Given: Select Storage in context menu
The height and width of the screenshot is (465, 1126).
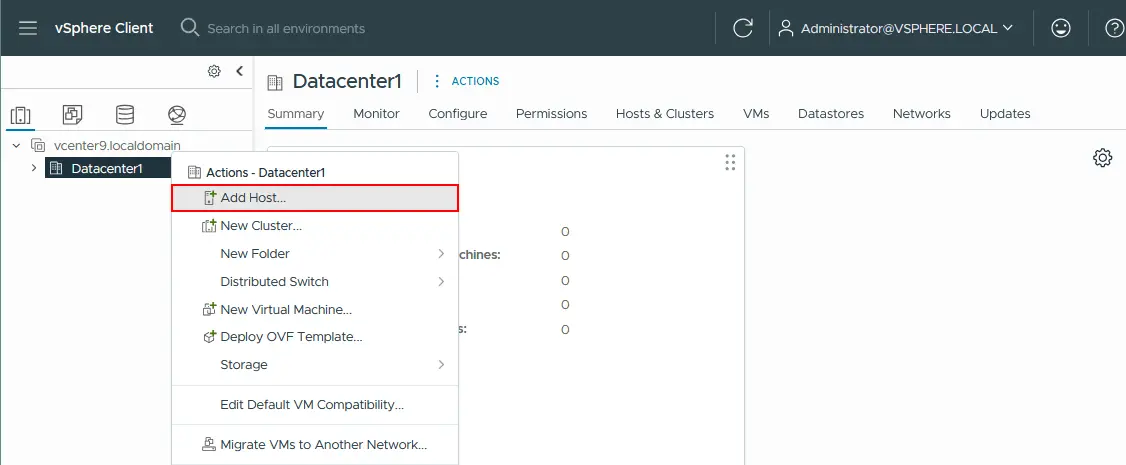Looking at the screenshot, I should pos(315,365).
